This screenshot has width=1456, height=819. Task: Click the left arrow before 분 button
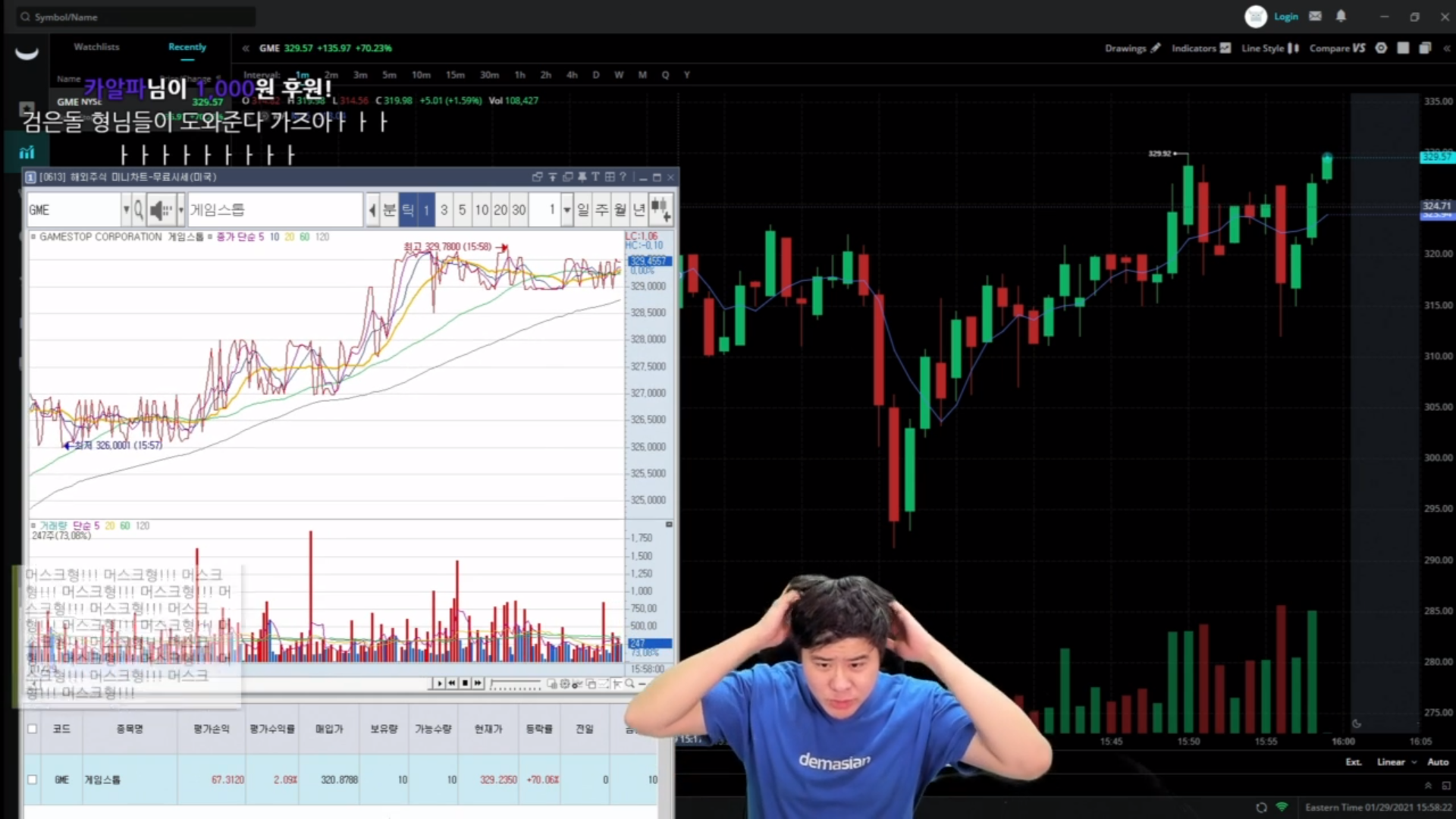tap(372, 209)
